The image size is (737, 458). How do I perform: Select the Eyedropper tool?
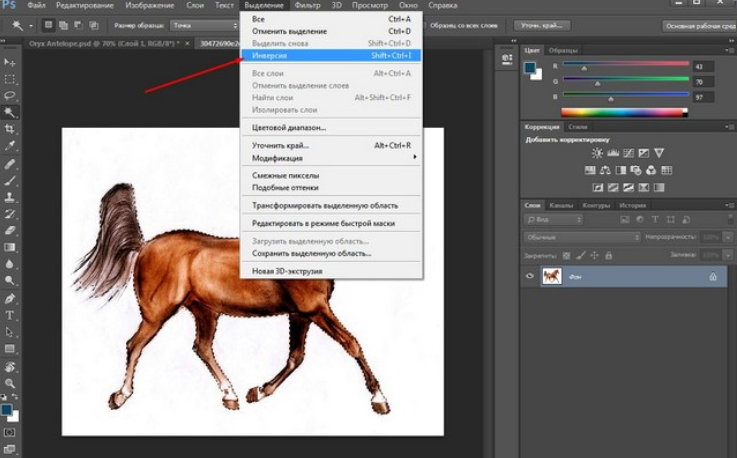pos(9,146)
